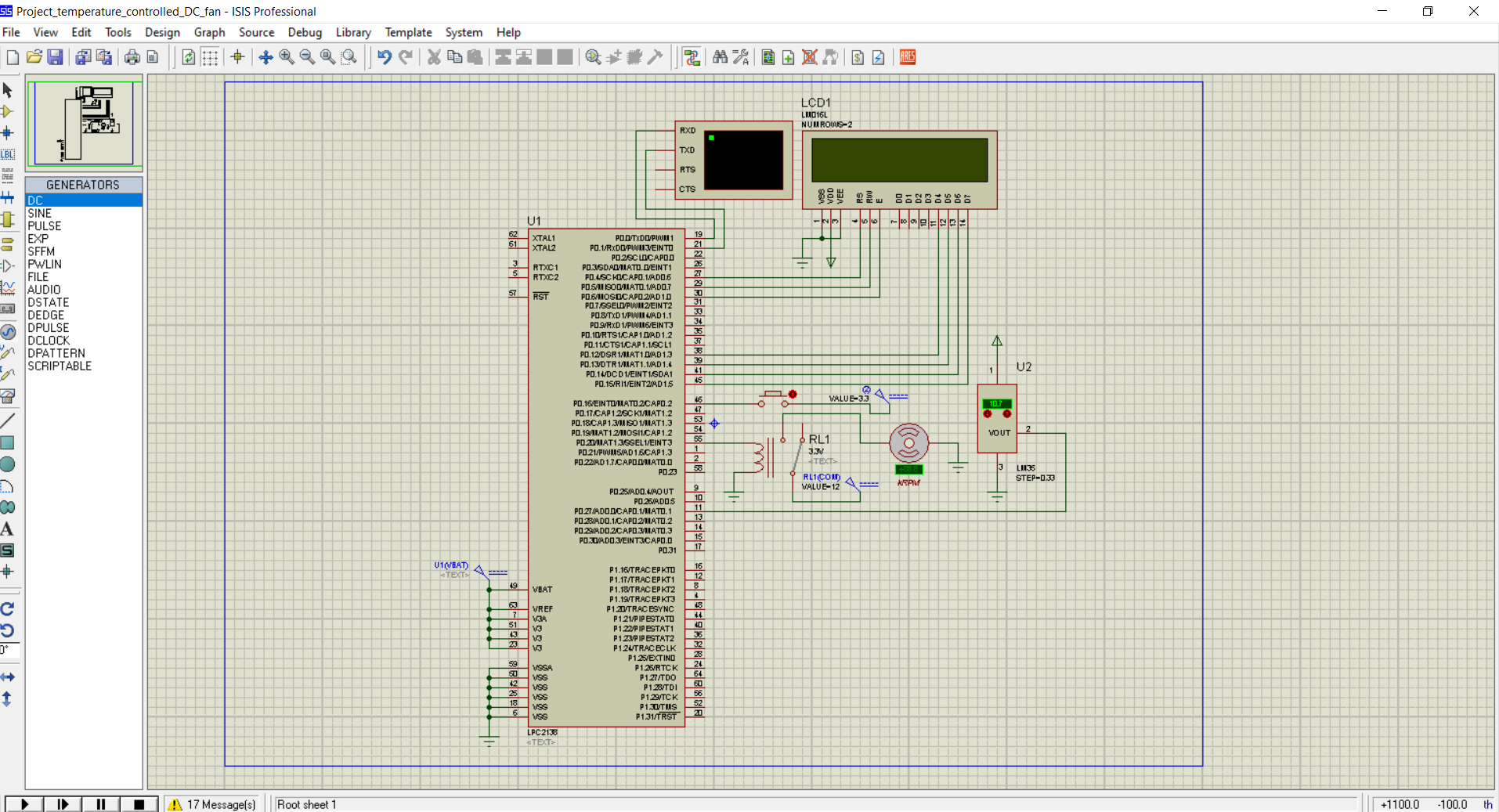This screenshot has width=1499, height=812.
Task: Click the ARES netlist transfer icon
Action: pyautogui.click(x=908, y=57)
